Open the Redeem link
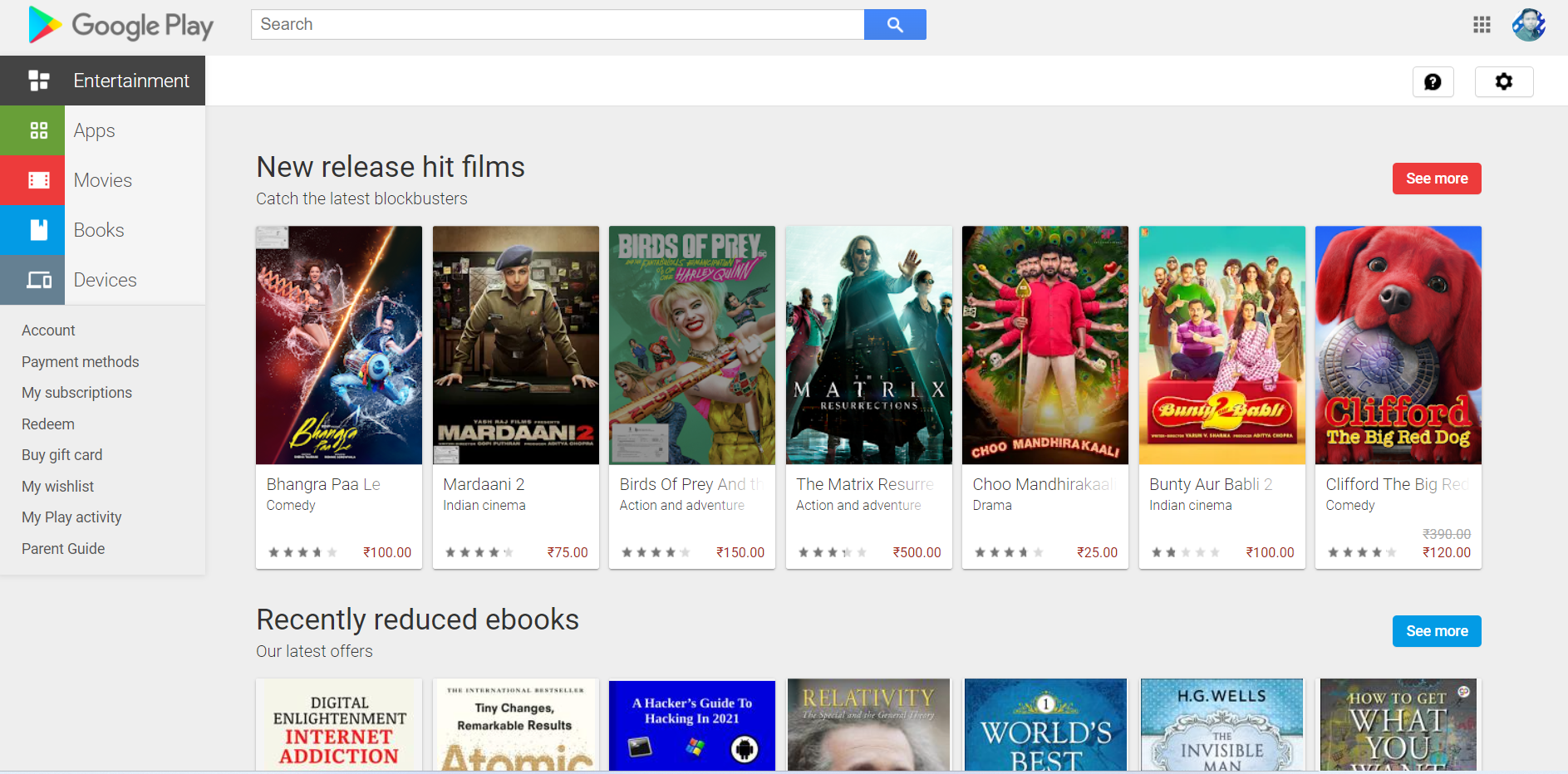Viewport: 1568px width, 774px height. point(48,424)
